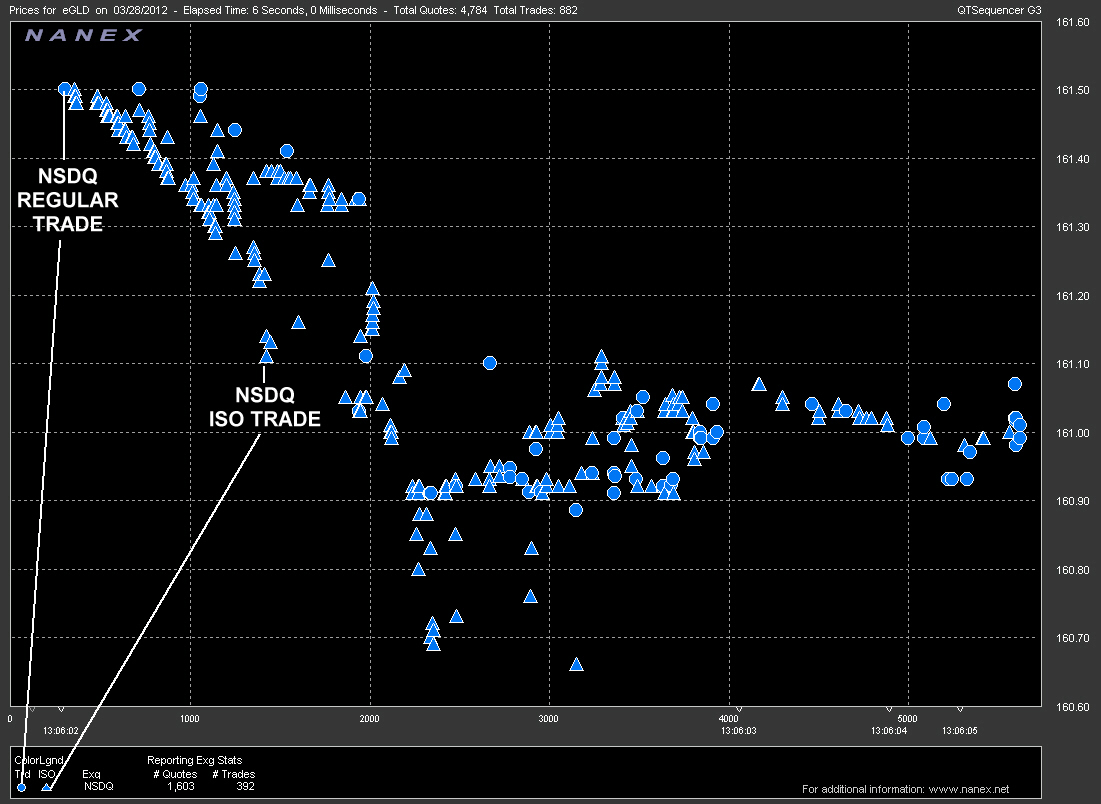1101x804 pixels.
Task: Click the 1,603 quotes count value
Action: tap(180, 786)
